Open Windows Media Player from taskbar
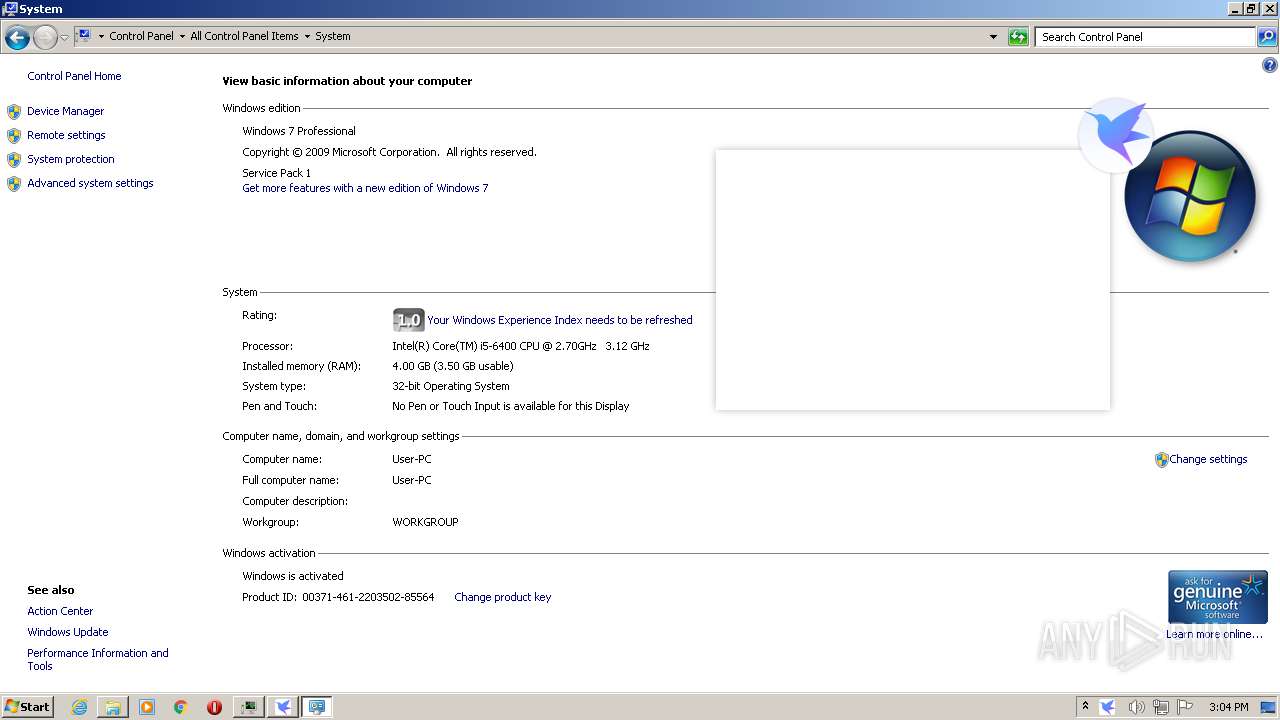The height and width of the screenshot is (720, 1280). coord(147,707)
